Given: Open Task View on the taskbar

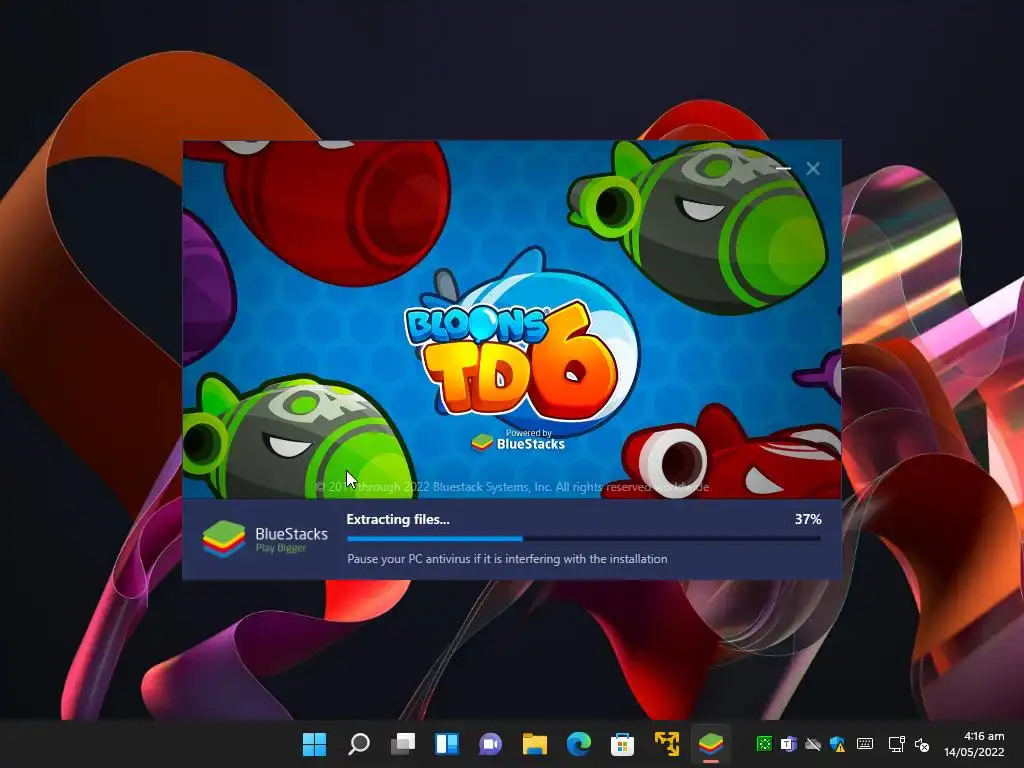Looking at the screenshot, I should point(403,744).
